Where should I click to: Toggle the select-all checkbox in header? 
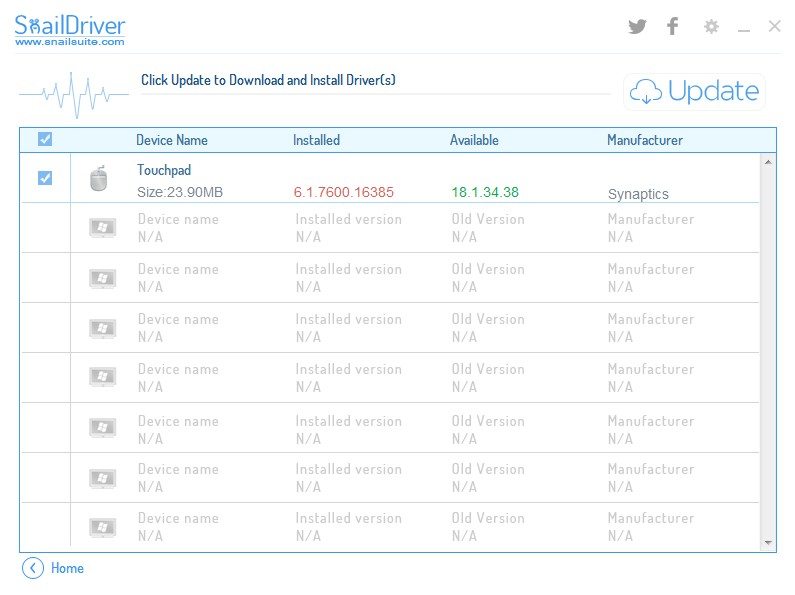[45, 140]
